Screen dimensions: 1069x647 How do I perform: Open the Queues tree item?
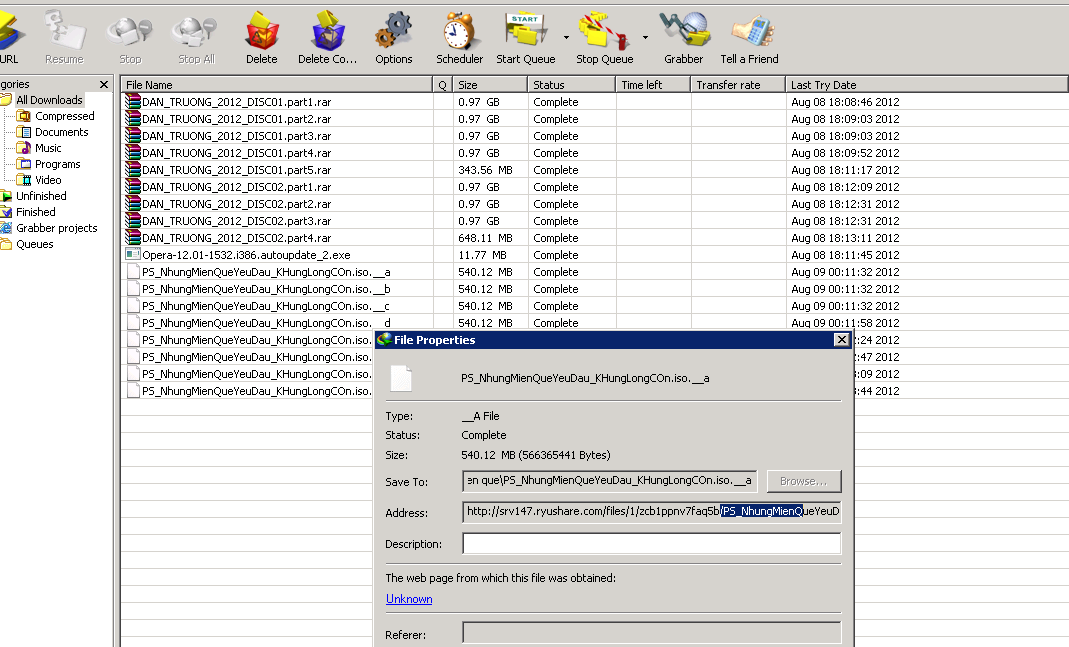click(x=34, y=244)
